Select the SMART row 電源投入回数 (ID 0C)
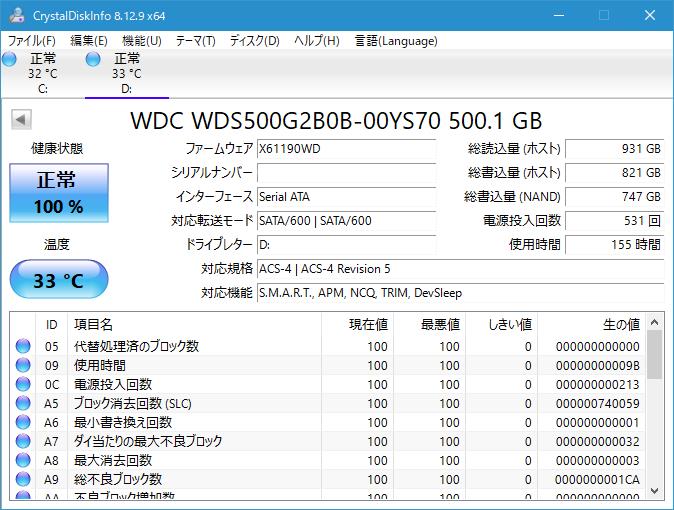Image resolution: width=674 pixels, height=510 pixels. coord(328,384)
